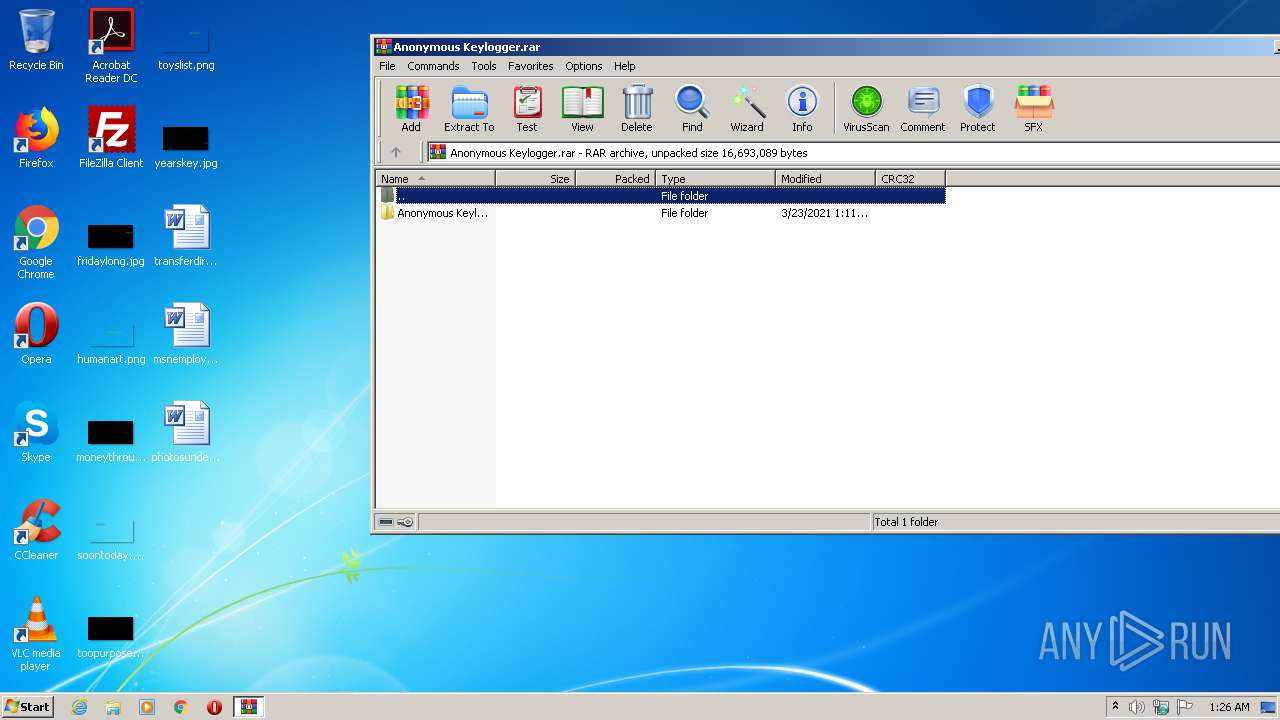Open the Options menu
The width and height of the screenshot is (1280, 720).
pos(584,66)
